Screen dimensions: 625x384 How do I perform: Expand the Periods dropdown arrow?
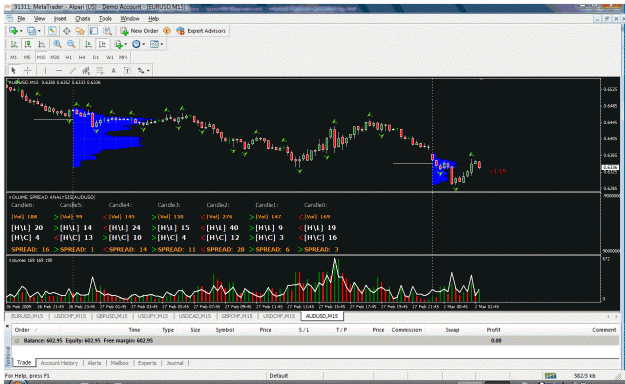point(143,45)
